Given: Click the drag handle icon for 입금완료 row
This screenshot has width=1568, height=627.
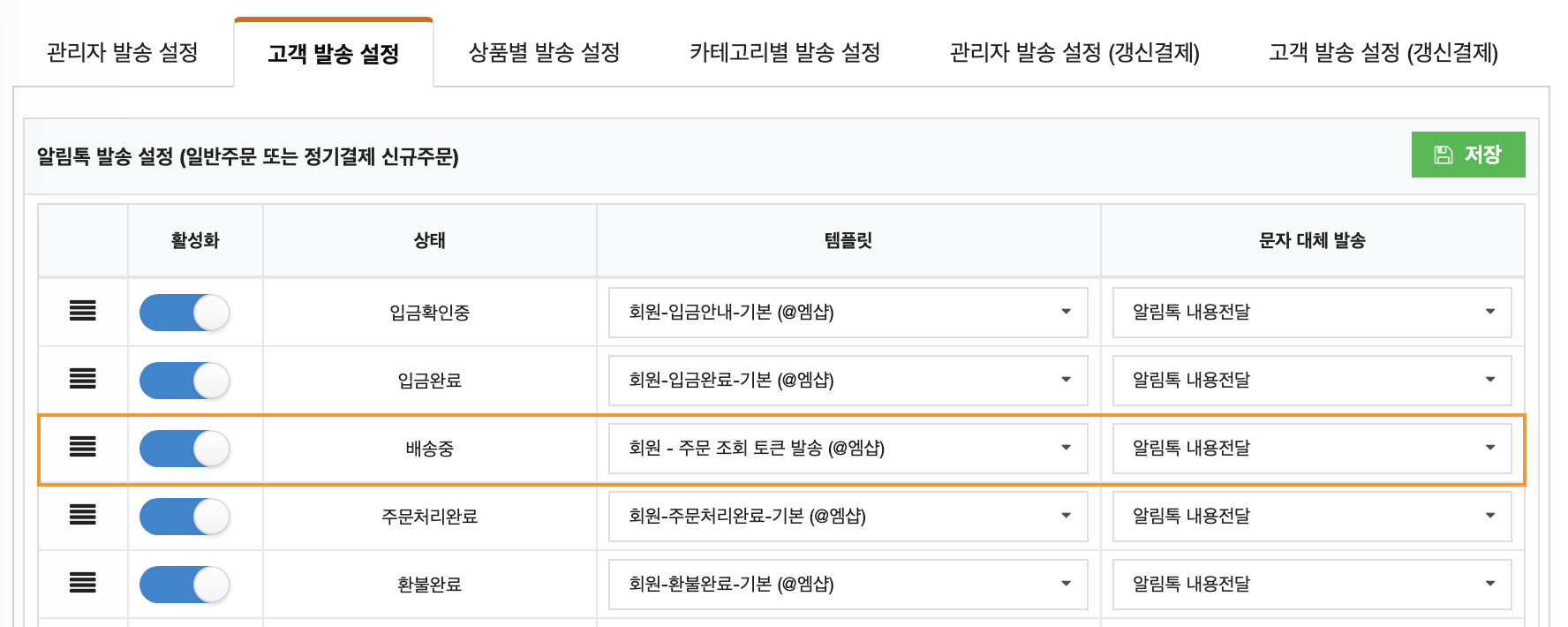Looking at the screenshot, I should [x=83, y=379].
